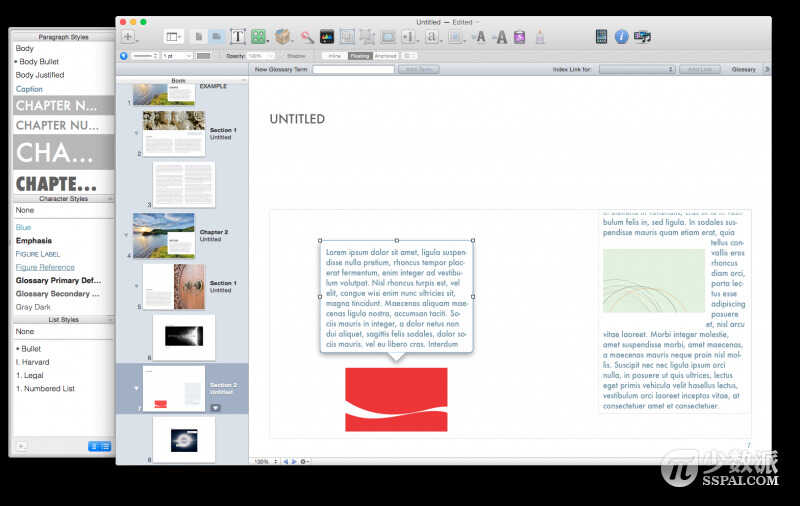Click the purple book toolbar icon
This screenshot has height=506, width=800.
click(519, 37)
